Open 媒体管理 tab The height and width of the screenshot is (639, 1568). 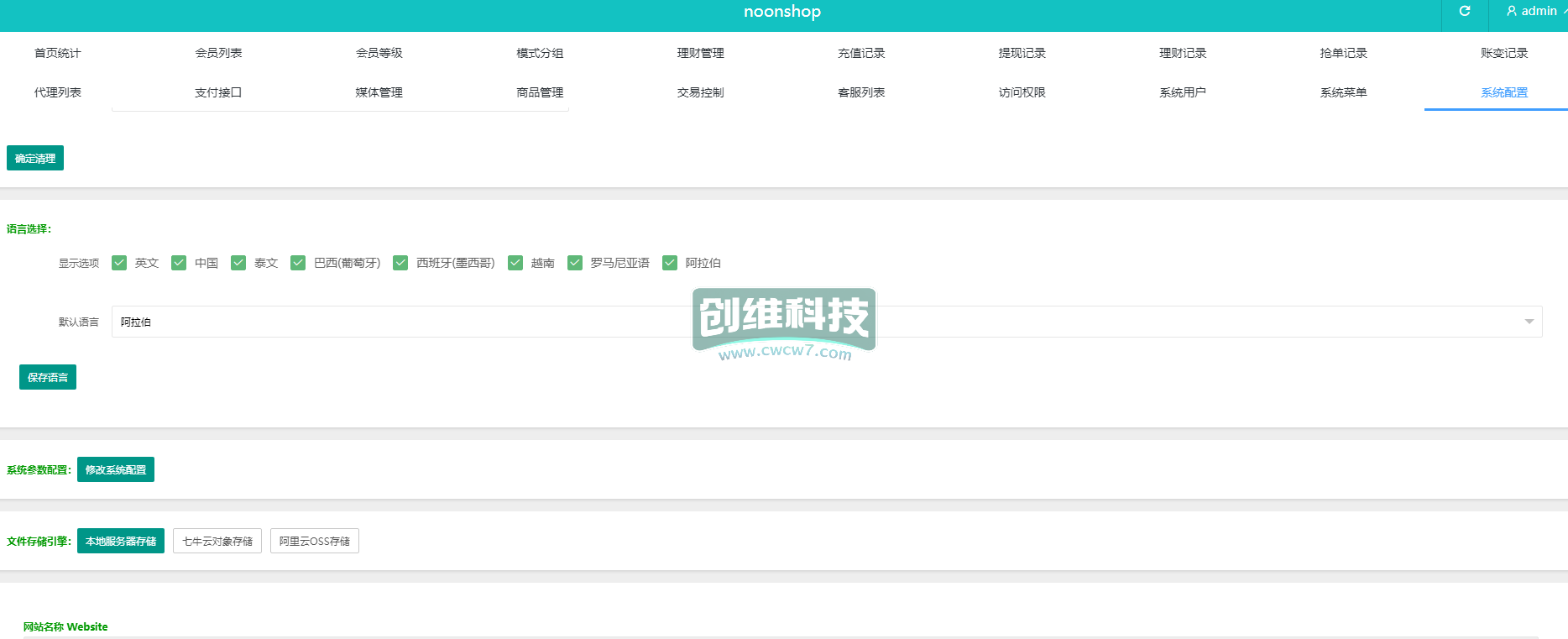coord(379,92)
